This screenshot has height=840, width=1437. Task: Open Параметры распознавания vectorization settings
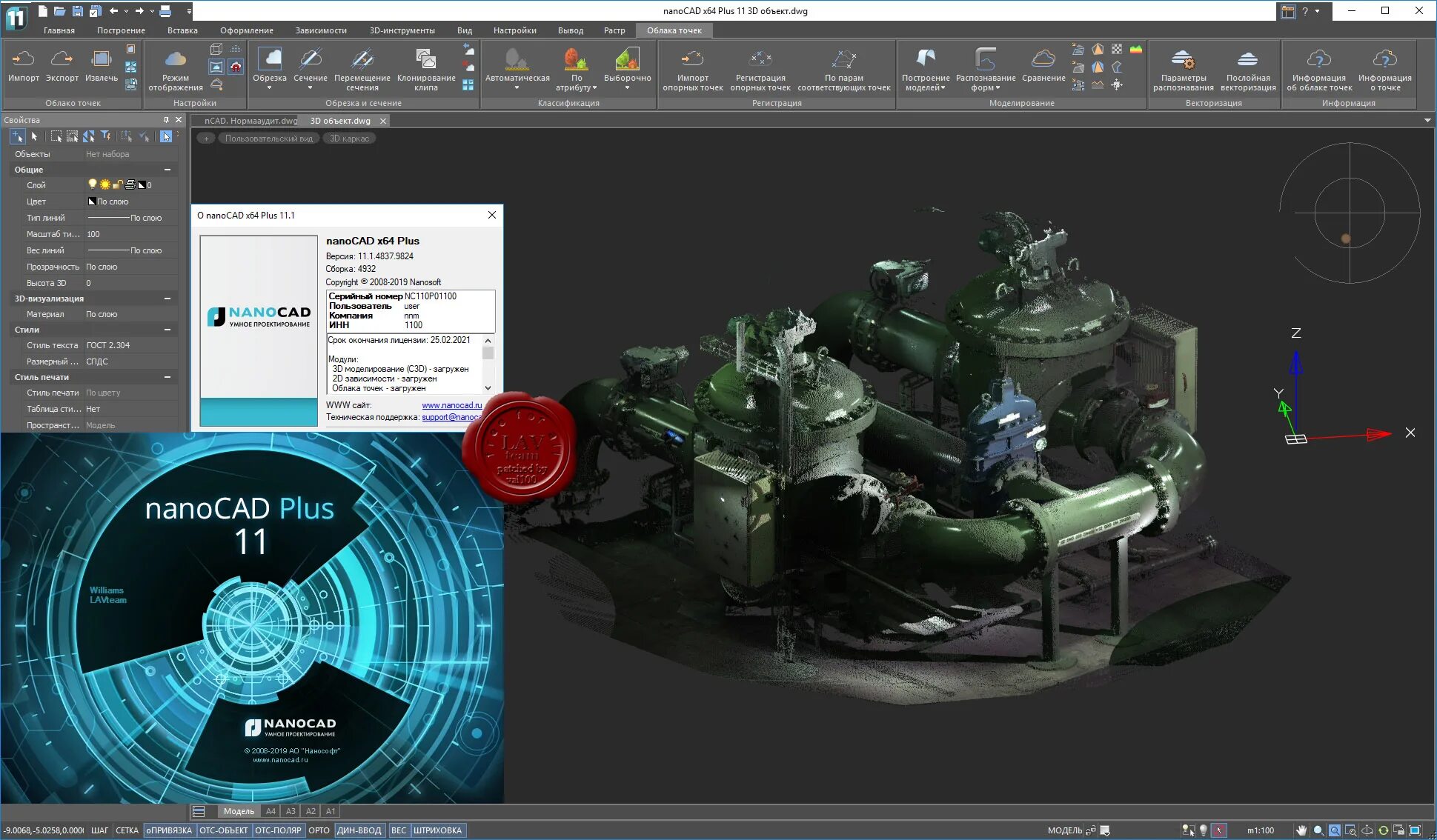pos(1184,69)
